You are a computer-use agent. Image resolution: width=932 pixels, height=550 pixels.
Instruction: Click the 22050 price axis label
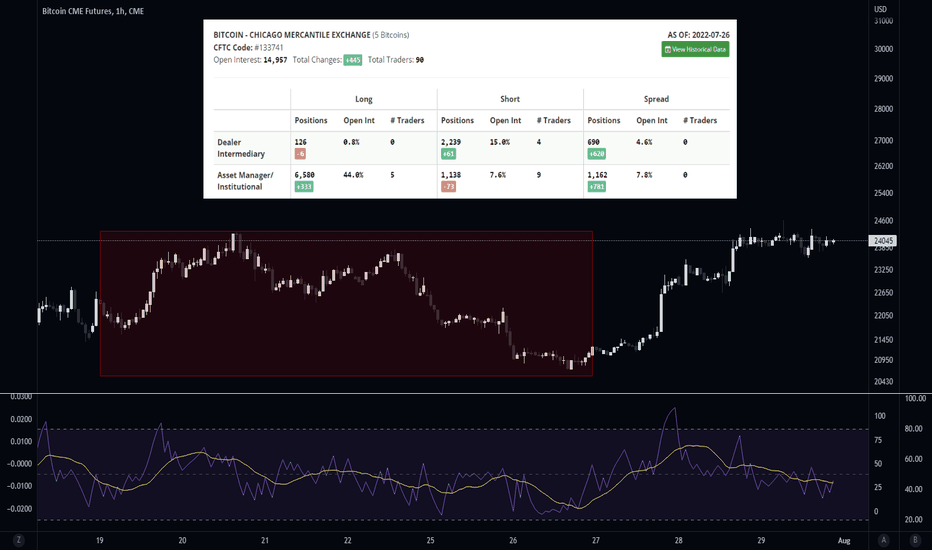(883, 316)
